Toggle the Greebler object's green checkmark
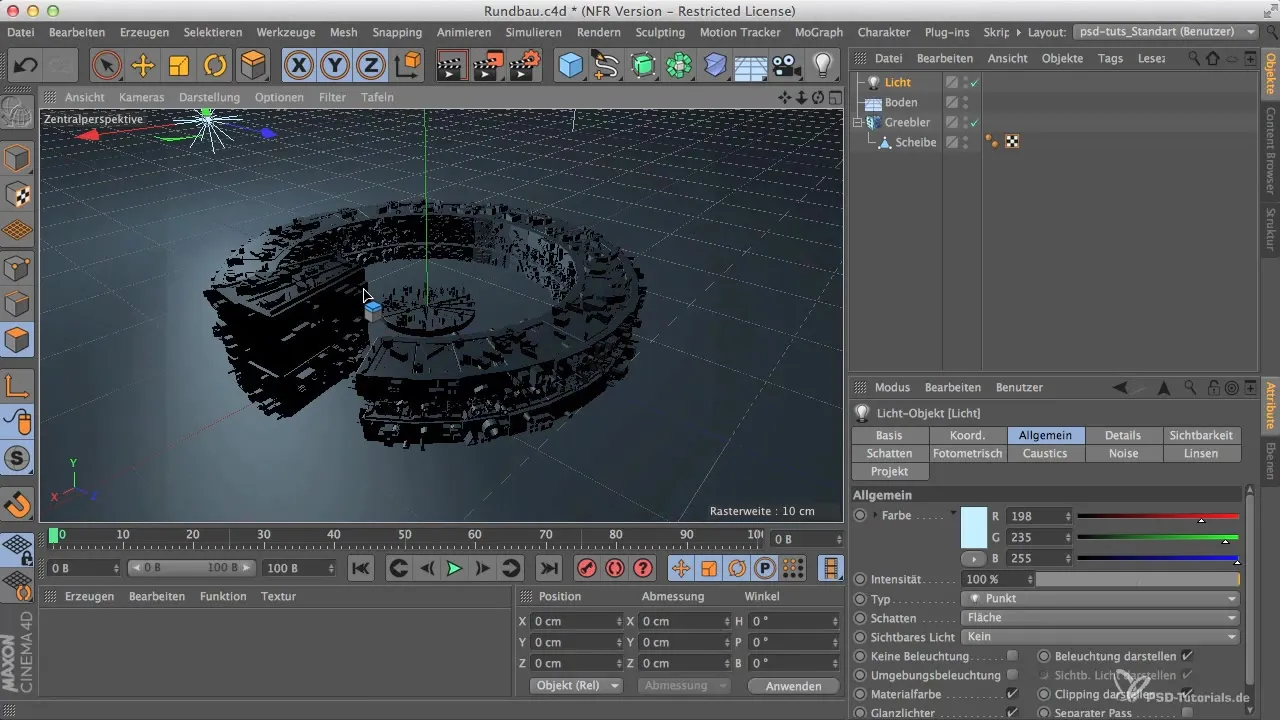The width and height of the screenshot is (1280, 720). (974, 122)
